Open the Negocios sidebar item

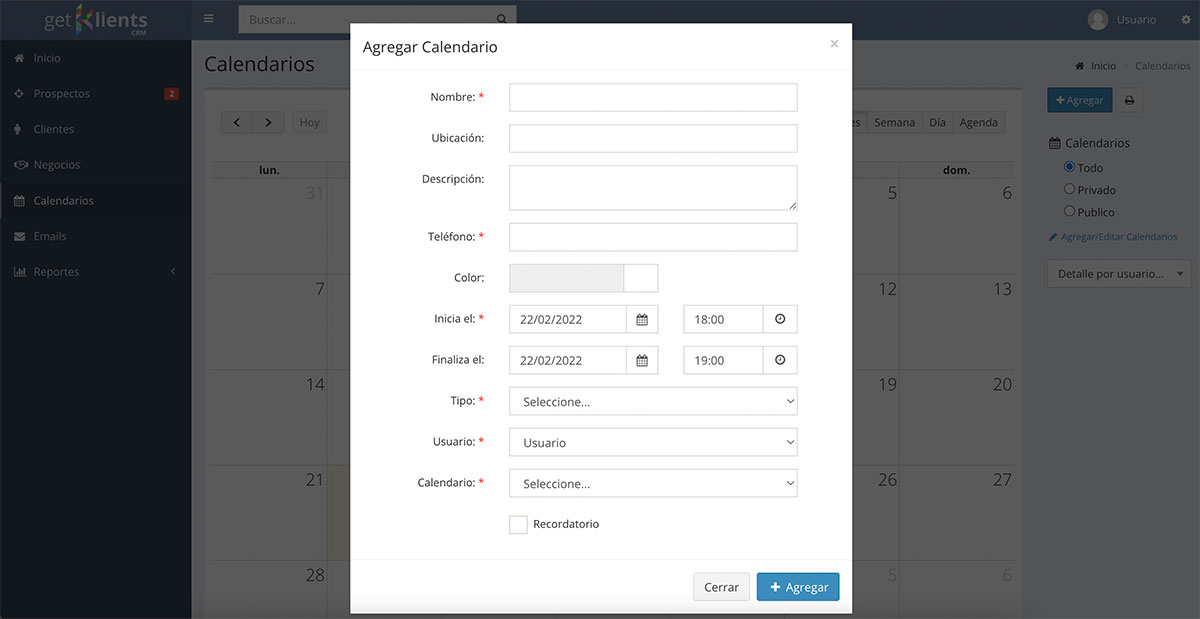pyautogui.click(x=56, y=165)
